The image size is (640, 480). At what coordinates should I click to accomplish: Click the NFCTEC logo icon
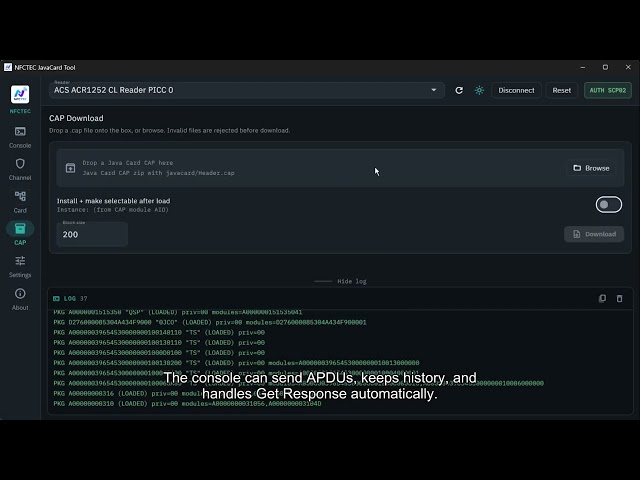click(x=20, y=95)
